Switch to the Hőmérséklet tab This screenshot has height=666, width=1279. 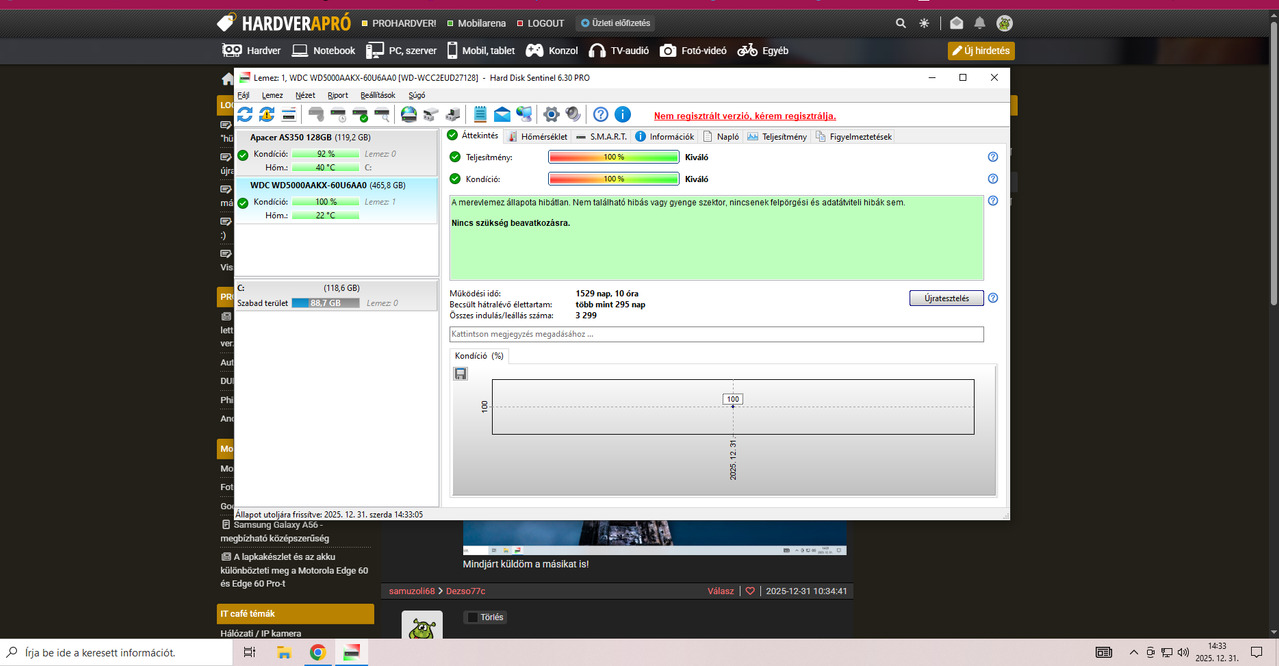coord(538,136)
